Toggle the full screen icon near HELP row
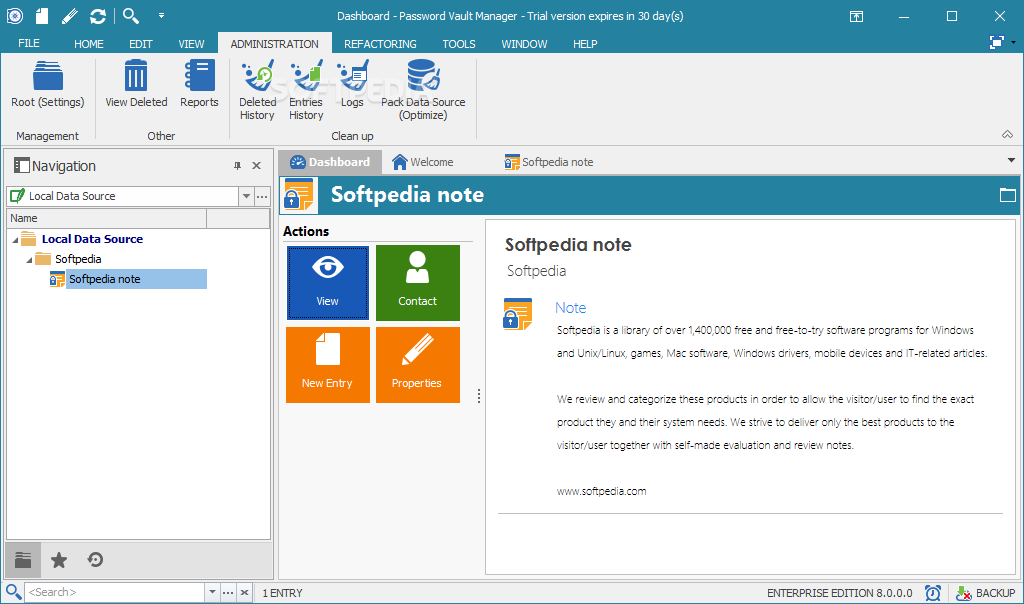The width and height of the screenshot is (1024, 604). (x=997, y=42)
